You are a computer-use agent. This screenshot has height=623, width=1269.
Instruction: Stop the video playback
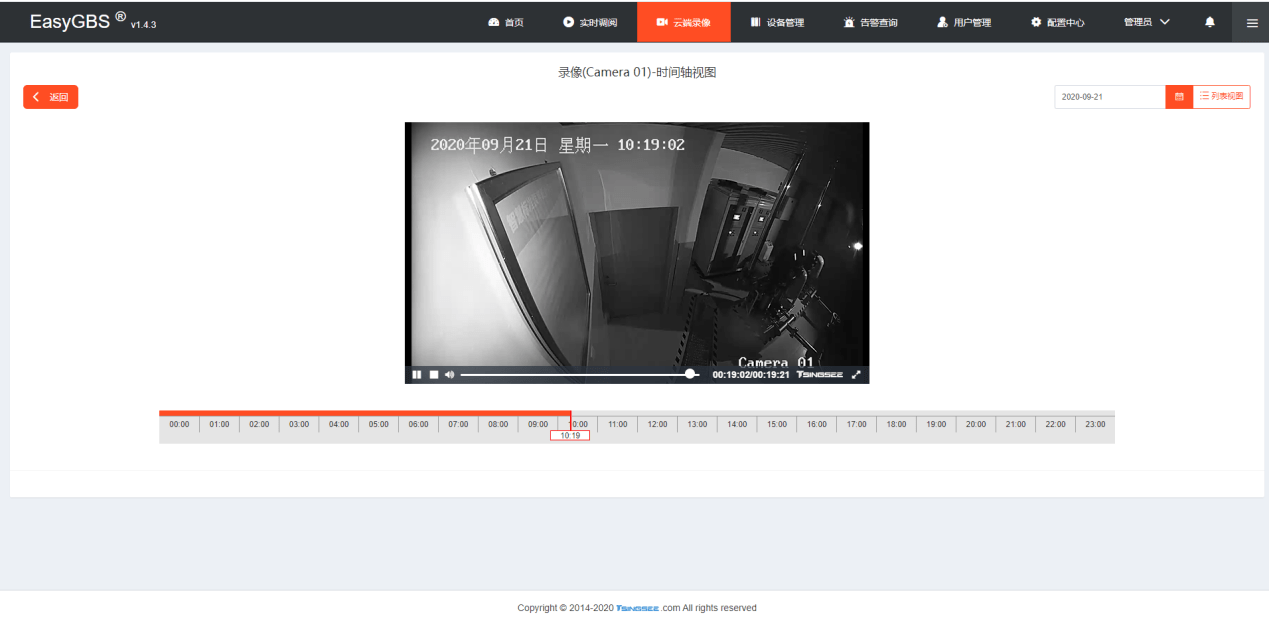point(433,374)
